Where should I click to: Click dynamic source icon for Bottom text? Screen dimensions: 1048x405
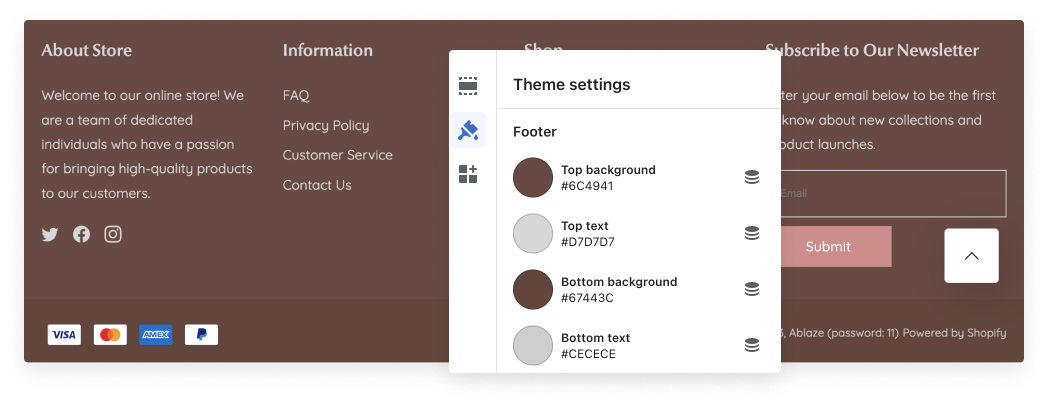[752, 345]
